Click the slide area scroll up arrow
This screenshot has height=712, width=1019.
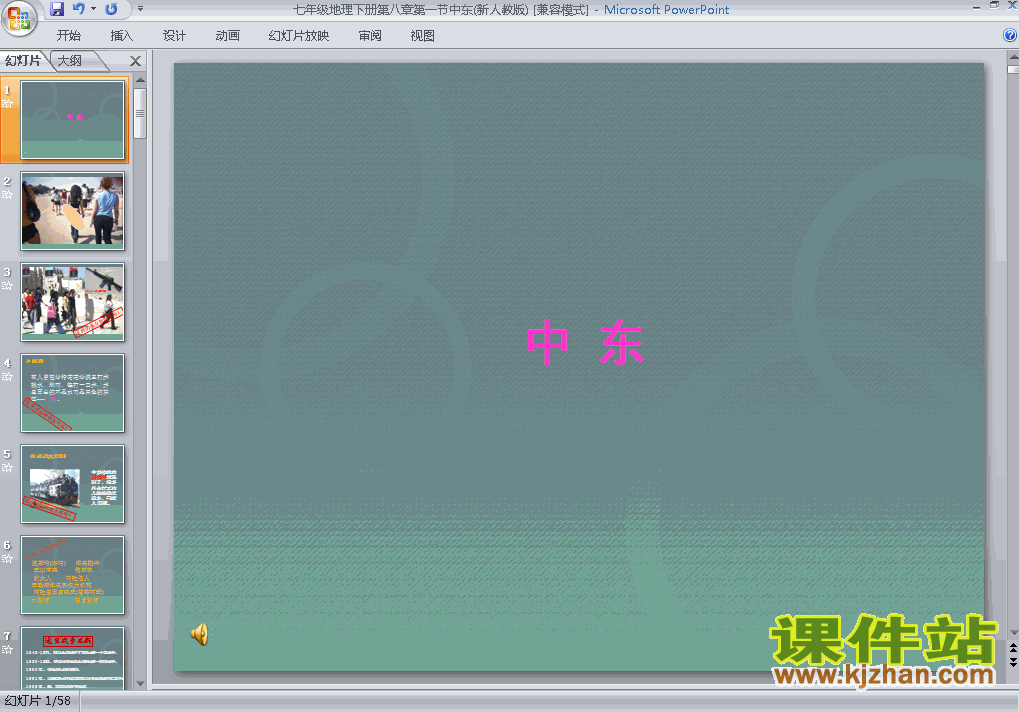point(1013,57)
